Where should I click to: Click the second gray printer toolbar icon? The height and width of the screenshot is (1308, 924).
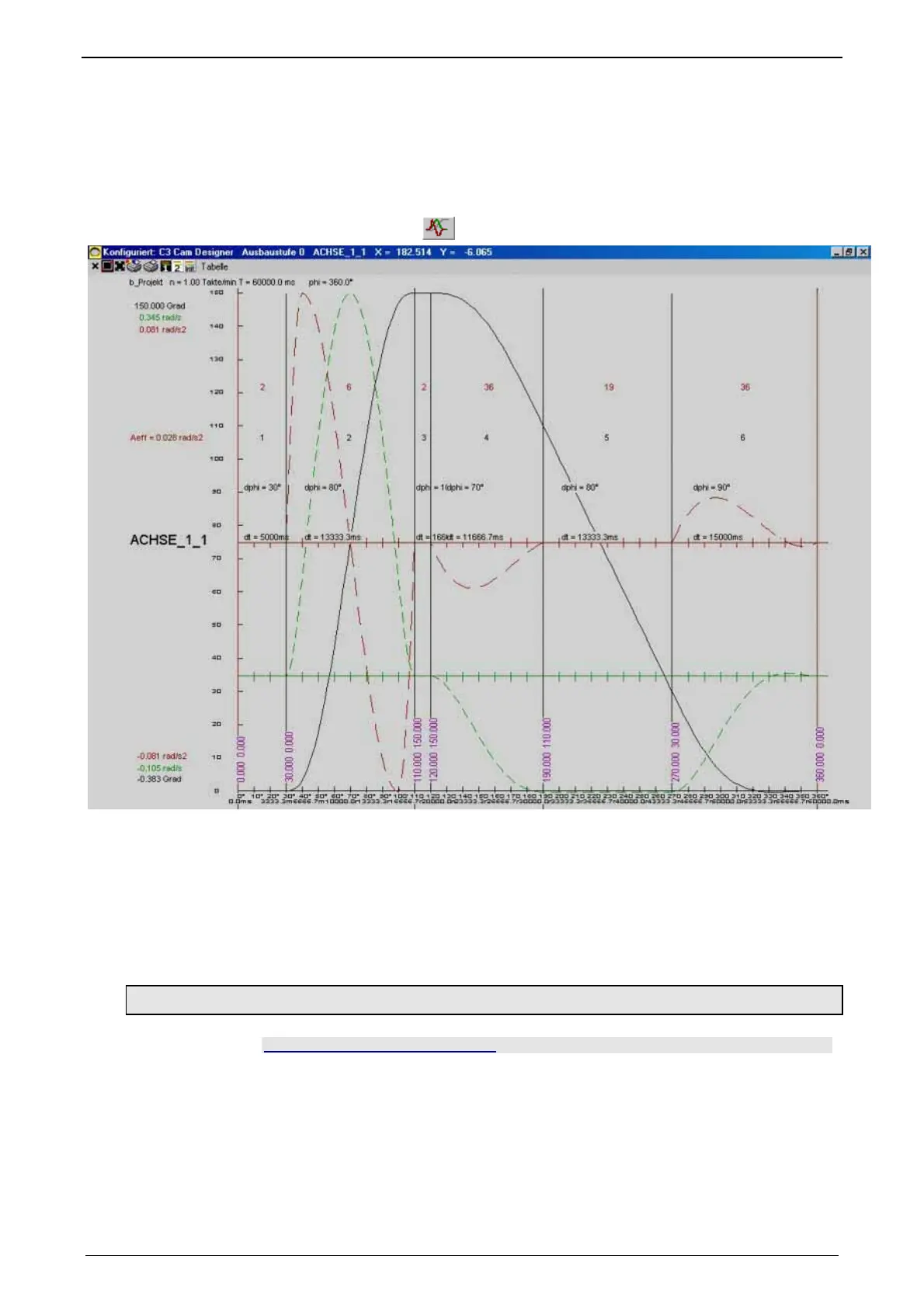(x=151, y=266)
